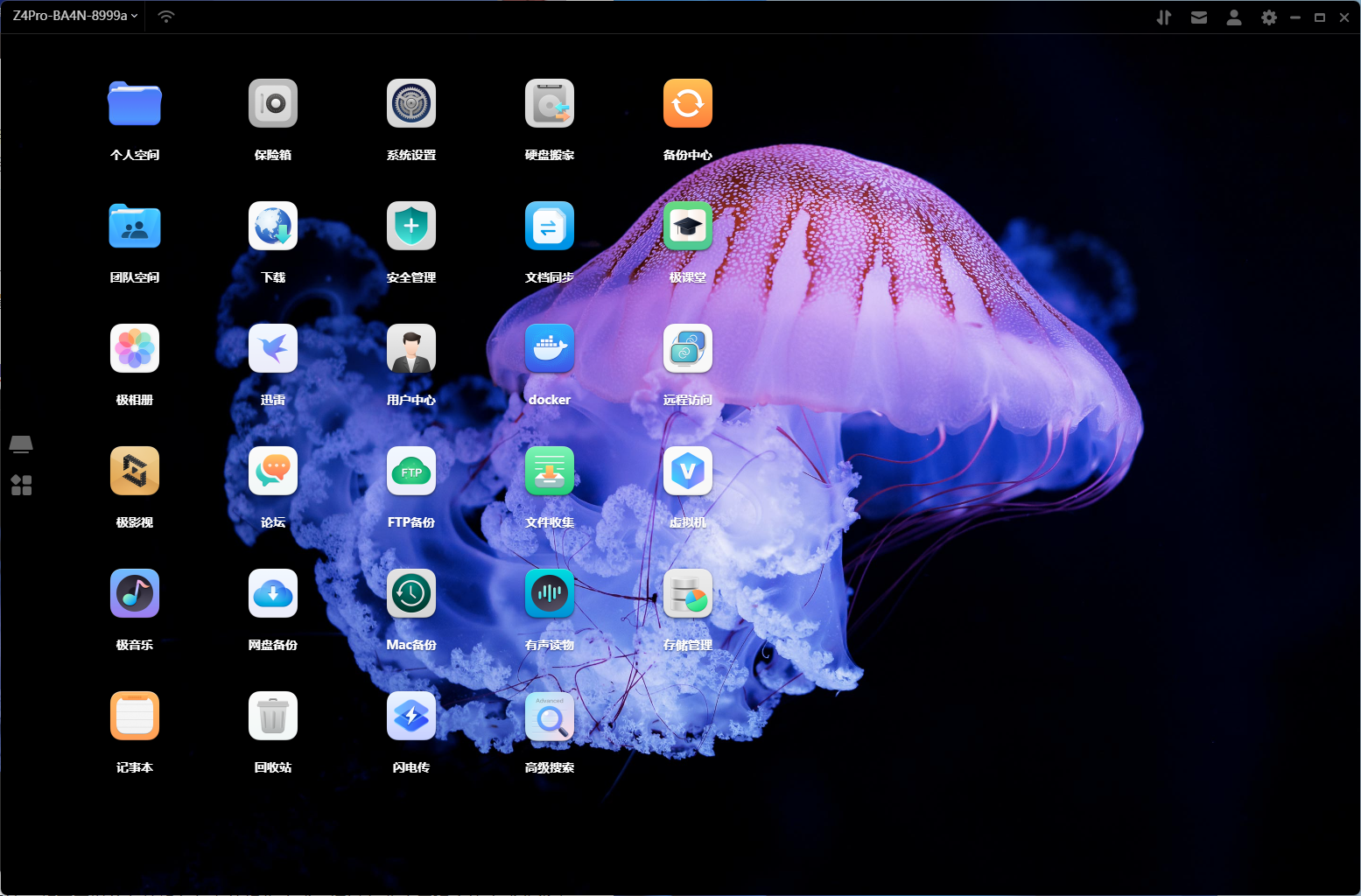Launch the 保险箱 safe app
The height and width of the screenshot is (896, 1361).
pyautogui.click(x=273, y=104)
